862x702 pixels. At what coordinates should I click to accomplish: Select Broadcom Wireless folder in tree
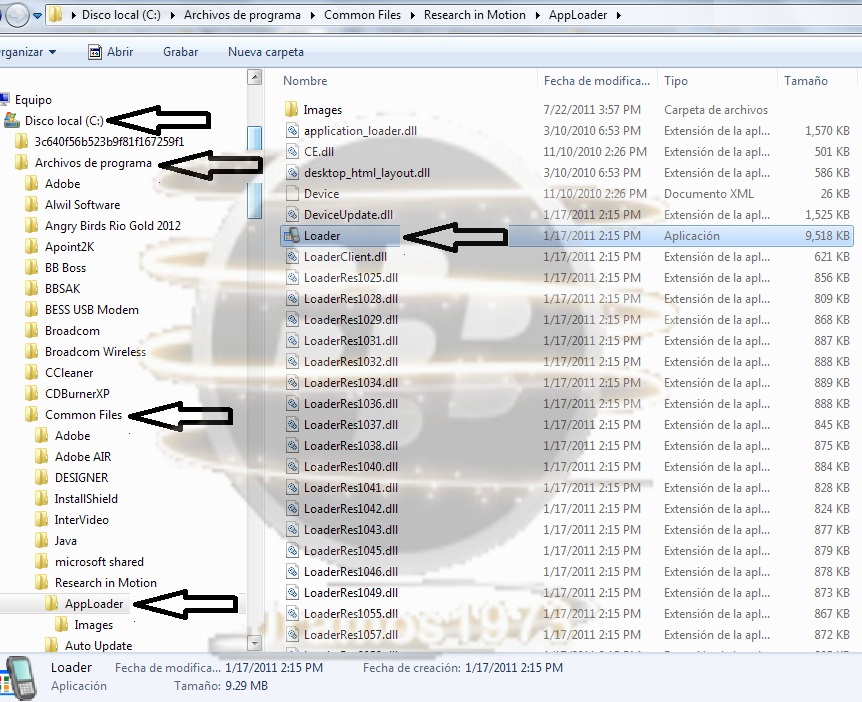click(x=95, y=352)
